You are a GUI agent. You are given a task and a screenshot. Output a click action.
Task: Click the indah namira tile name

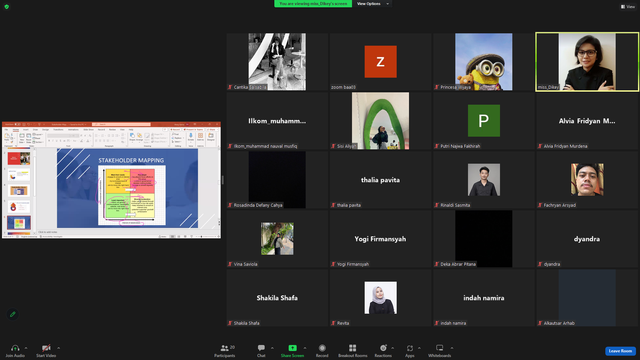(484, 298)
